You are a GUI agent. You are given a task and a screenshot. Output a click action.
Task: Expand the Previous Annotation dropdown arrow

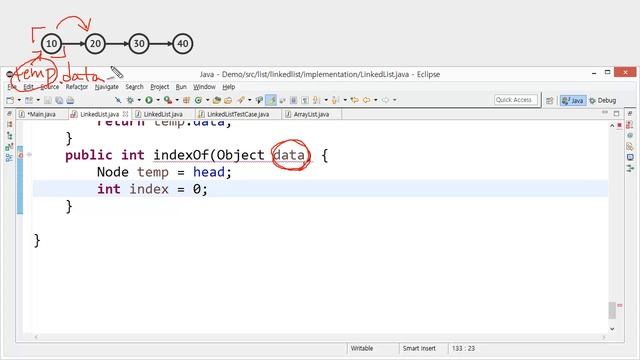click(345, 100)
